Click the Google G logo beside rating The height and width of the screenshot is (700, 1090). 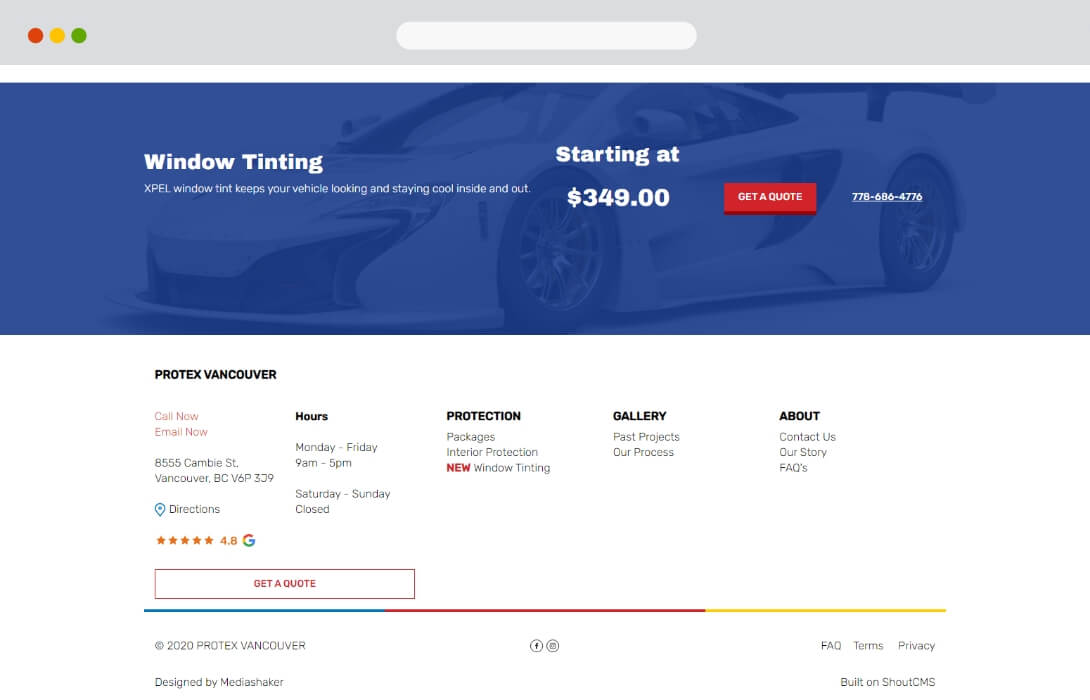click(249, 540)
